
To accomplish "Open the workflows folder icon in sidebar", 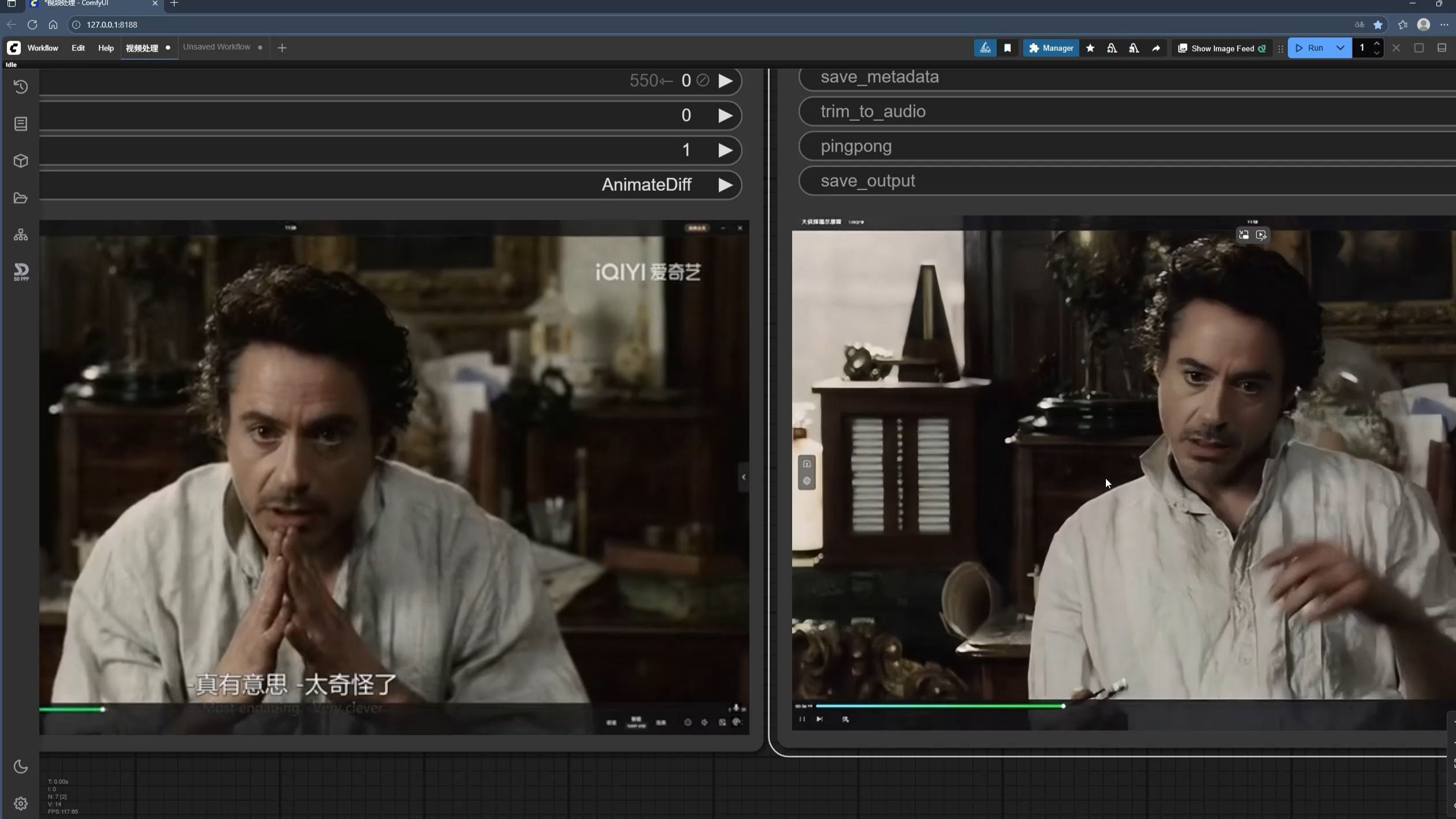I will point(21,198).
